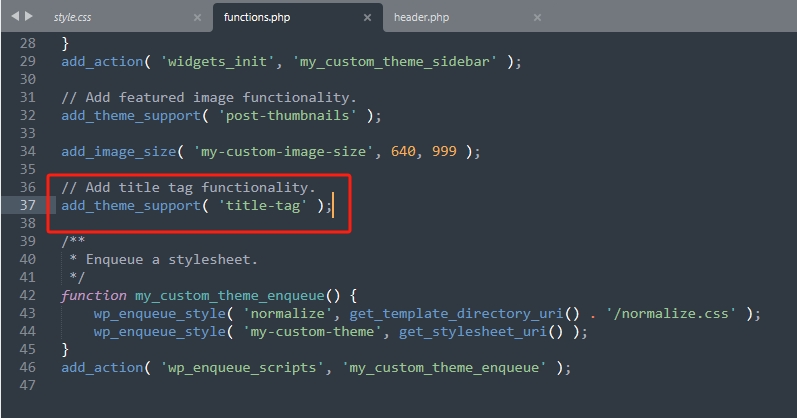Click 'my_custom_theme_sidebar' string
The image size is (797, 418).
click(394, 62)
